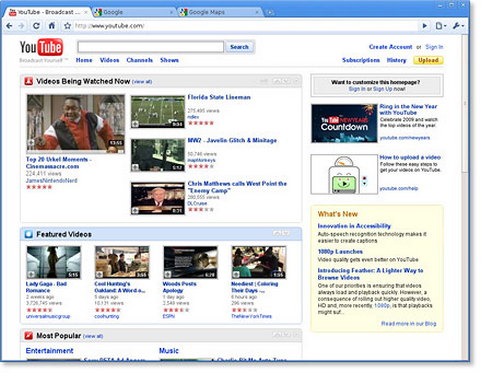Click the Featured Videos blue icon
The image size is (481, 373).
(x=29, y=234)
